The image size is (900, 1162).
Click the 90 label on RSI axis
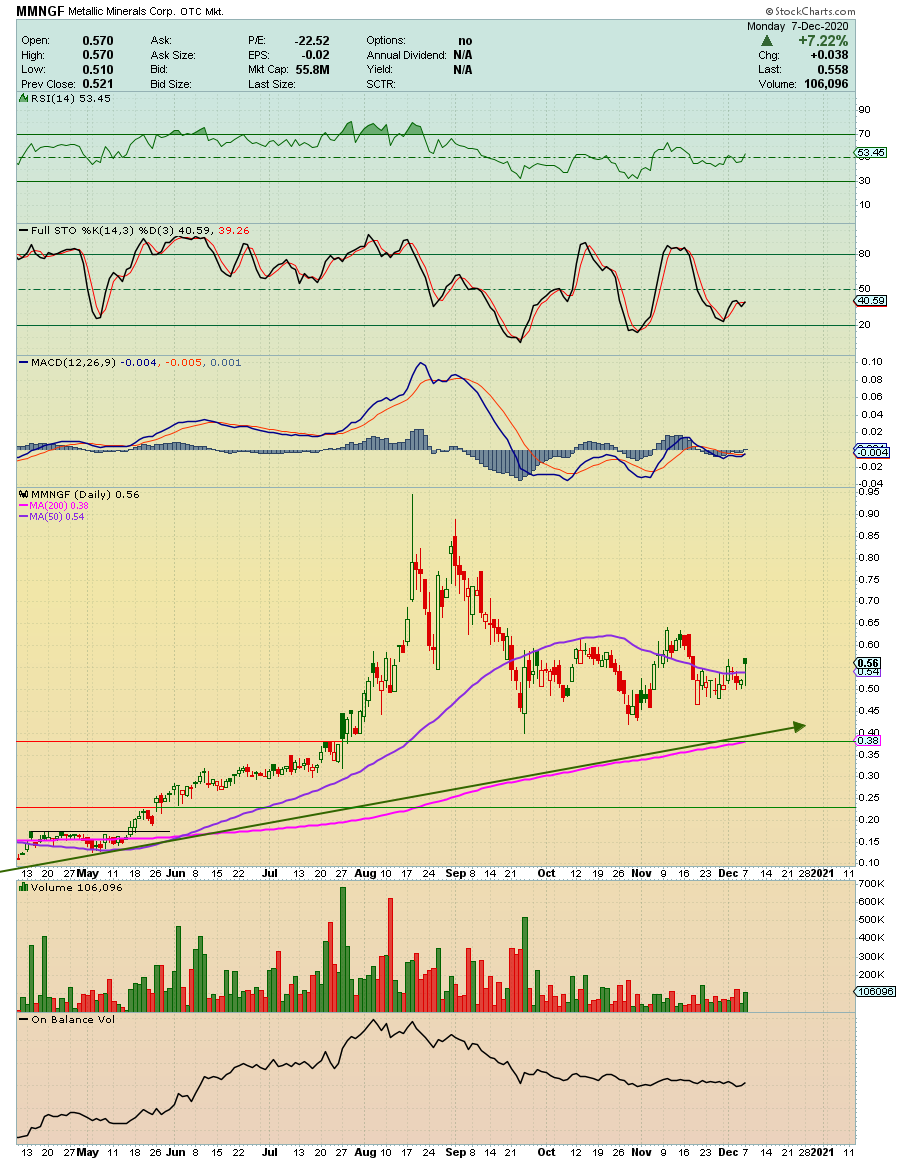tap(864, 110)
